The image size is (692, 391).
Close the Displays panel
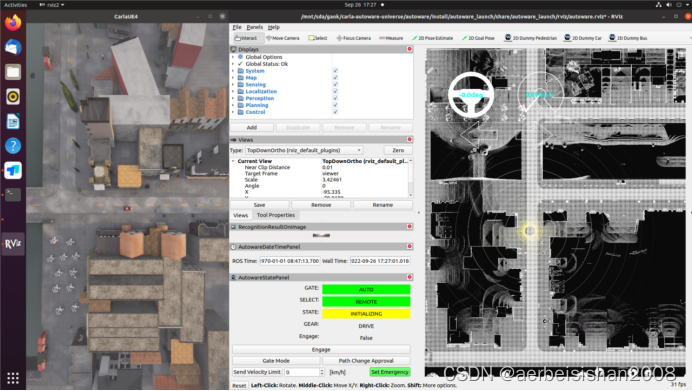(410, 49)
